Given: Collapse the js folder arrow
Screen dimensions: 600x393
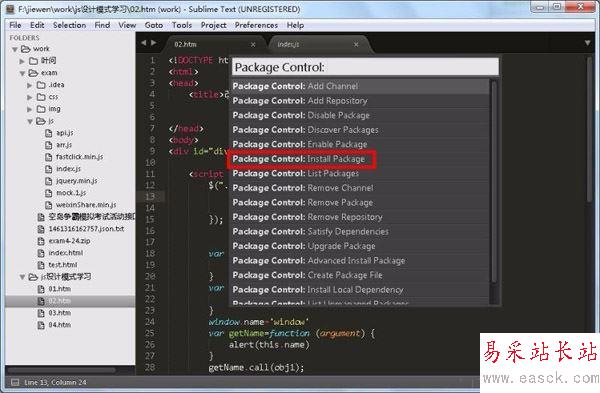Looking at the screenshot, I should point(30,121).
